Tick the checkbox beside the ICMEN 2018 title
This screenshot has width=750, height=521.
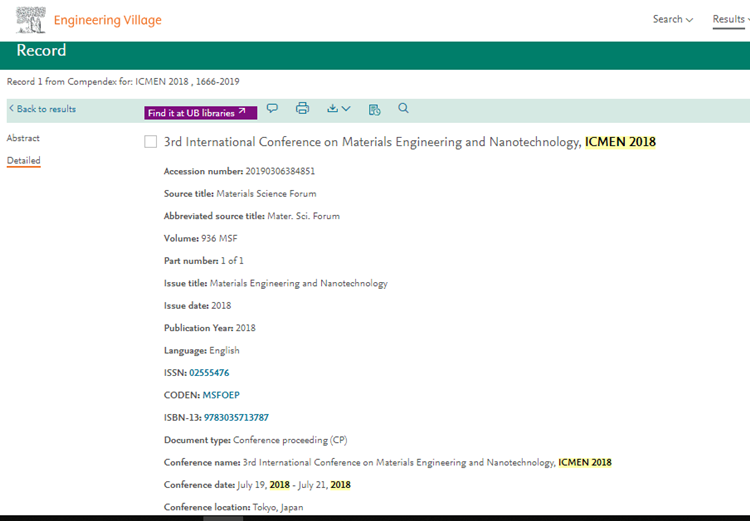pyautogui.click(x=150, y=142)
